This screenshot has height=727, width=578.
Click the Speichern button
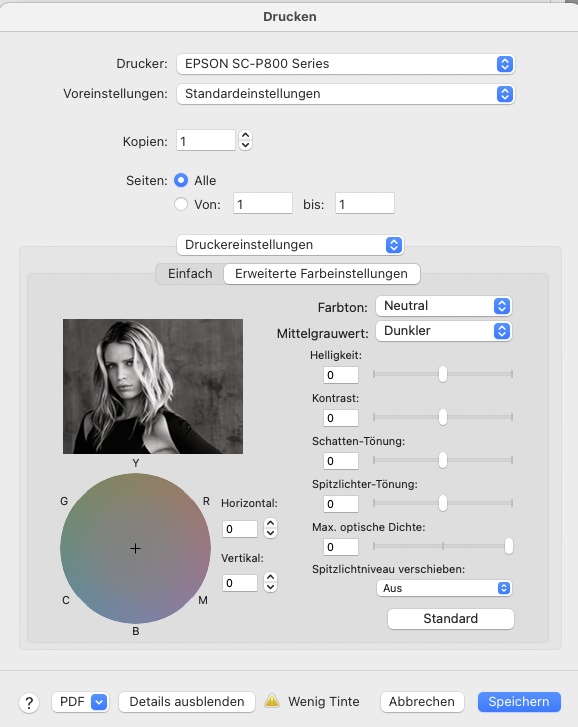pyautogui.click(x=519, y=702)
